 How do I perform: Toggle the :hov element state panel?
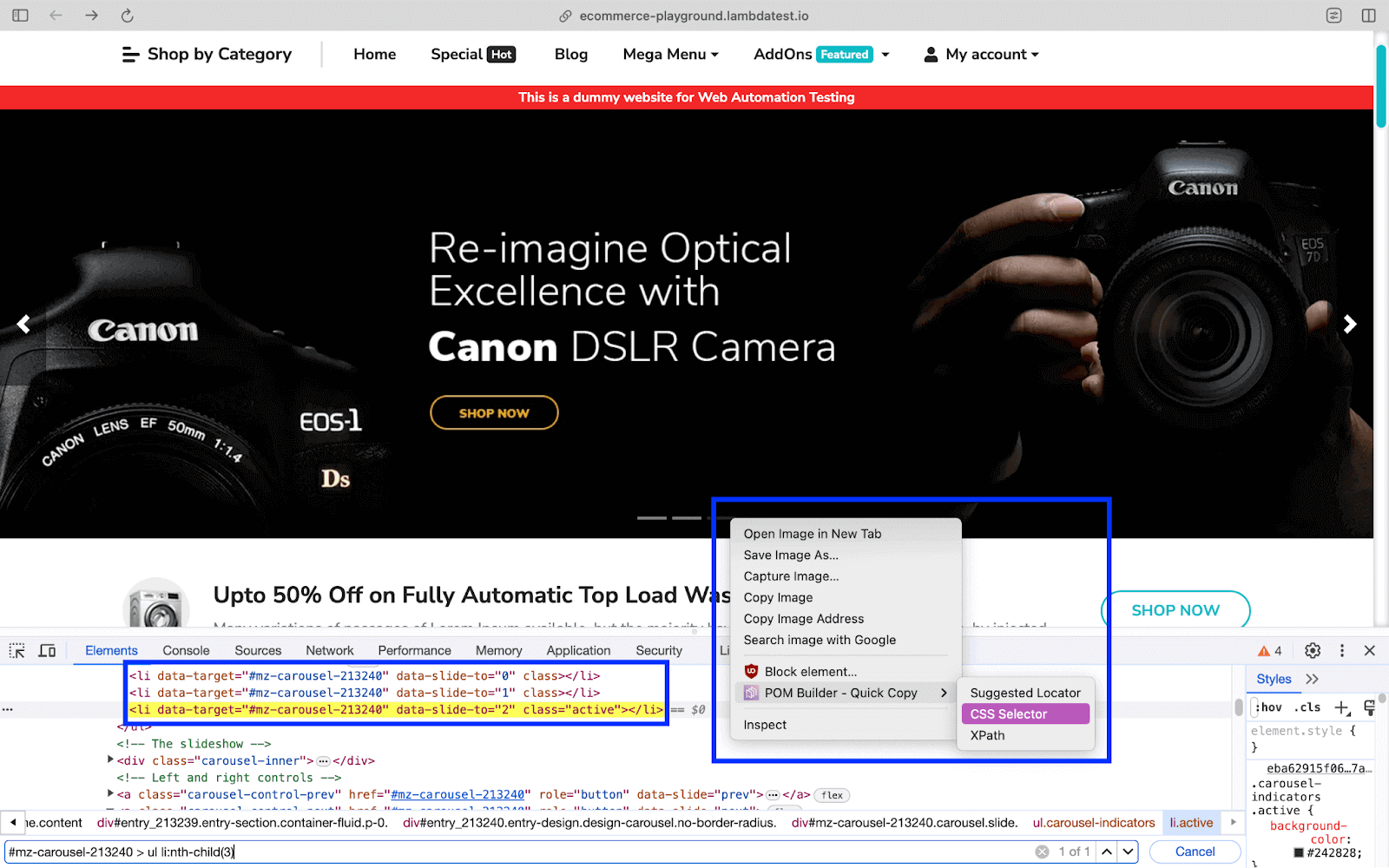tap(1269, 707)
